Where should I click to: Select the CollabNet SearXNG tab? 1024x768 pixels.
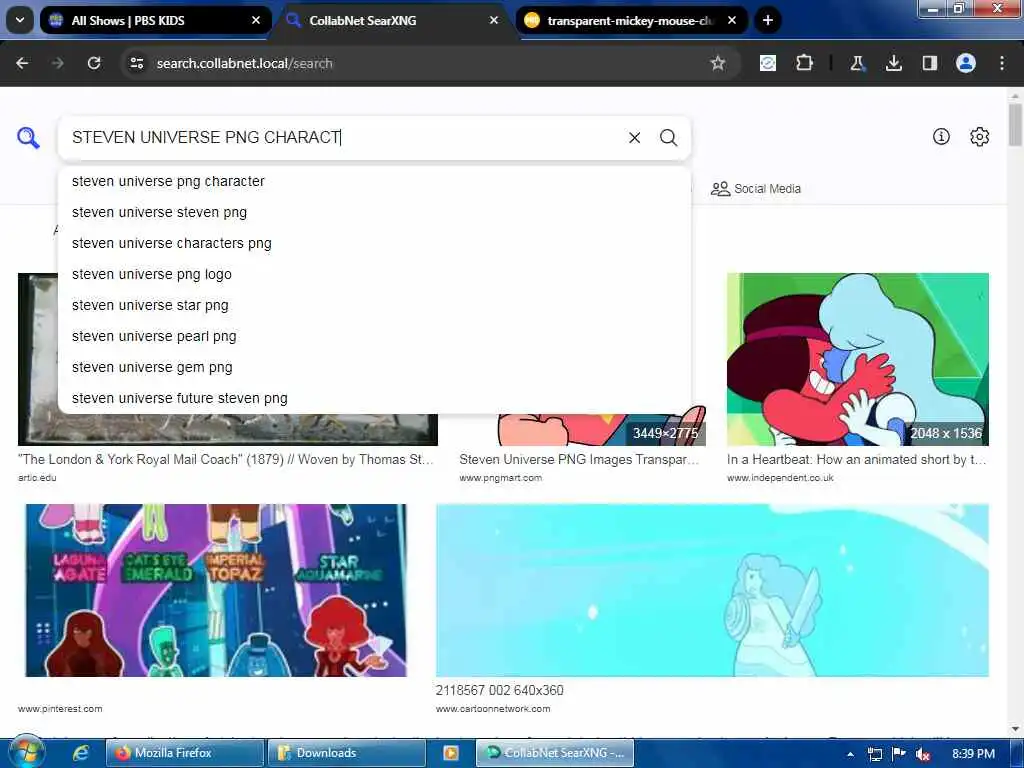pyautogui.click(x=394, y=20)
